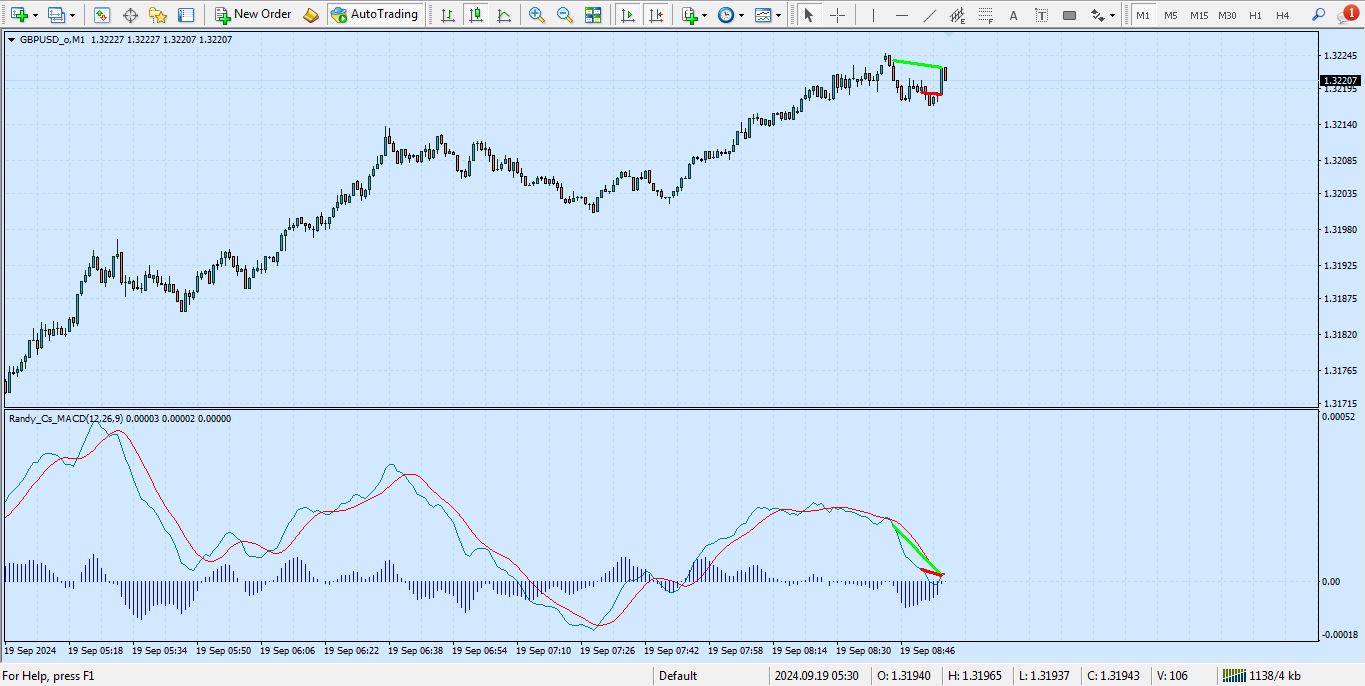Image resolution: width=1365 pixels, height=686 pixels.
Task: Draw a trendline with the diagonal line tool
Action: [930, 15]
